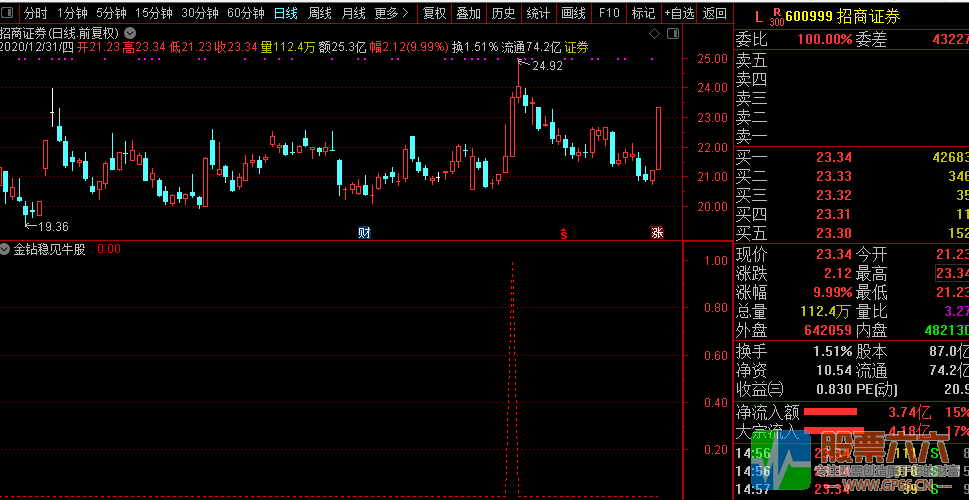Expand the 更多 periods menu
Screen dimensions: 969x500
pyautogui.click(x=391, y=14)
